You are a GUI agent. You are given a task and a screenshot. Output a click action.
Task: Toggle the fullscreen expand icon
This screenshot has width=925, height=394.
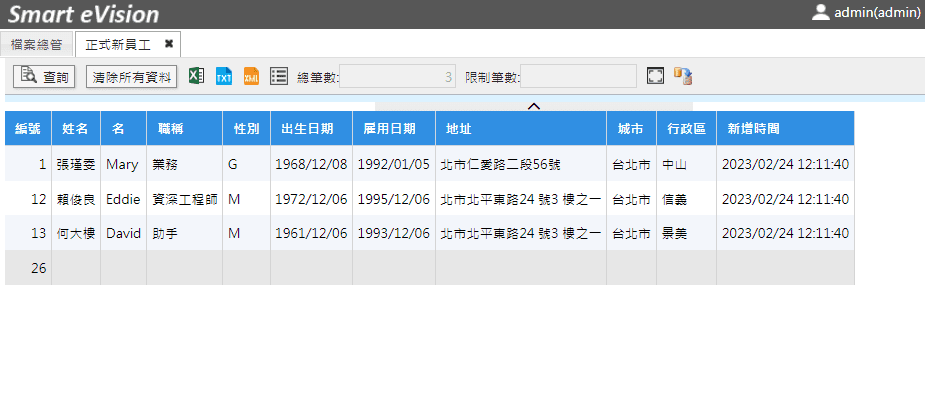(x=655, y=75)
